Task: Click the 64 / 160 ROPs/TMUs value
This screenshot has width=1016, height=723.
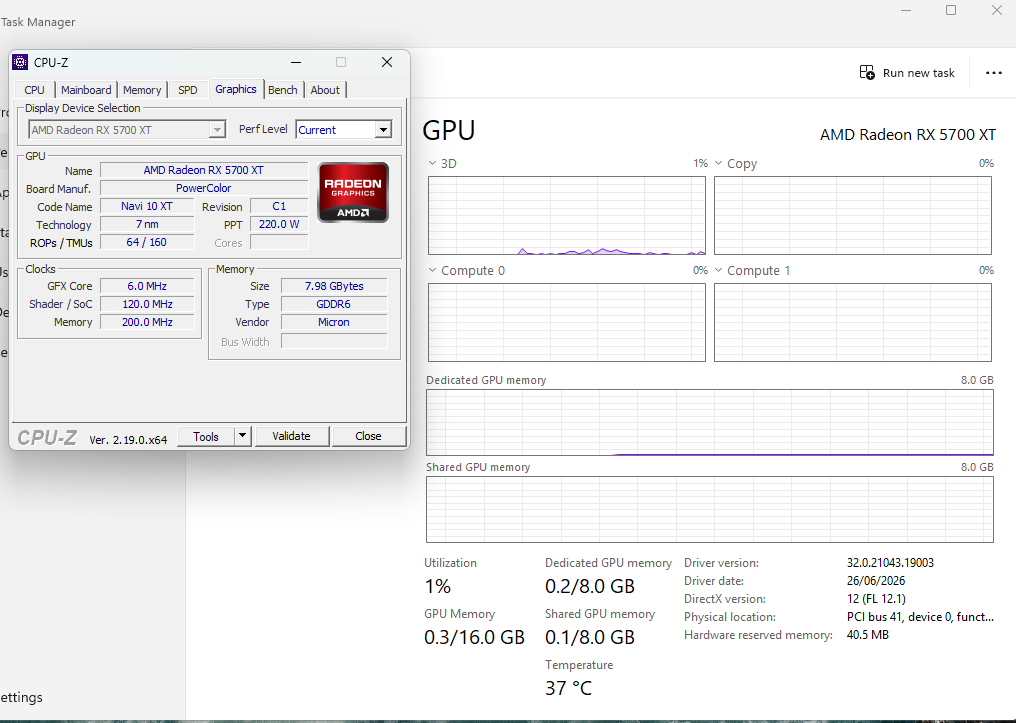Action: click(147, 242)
